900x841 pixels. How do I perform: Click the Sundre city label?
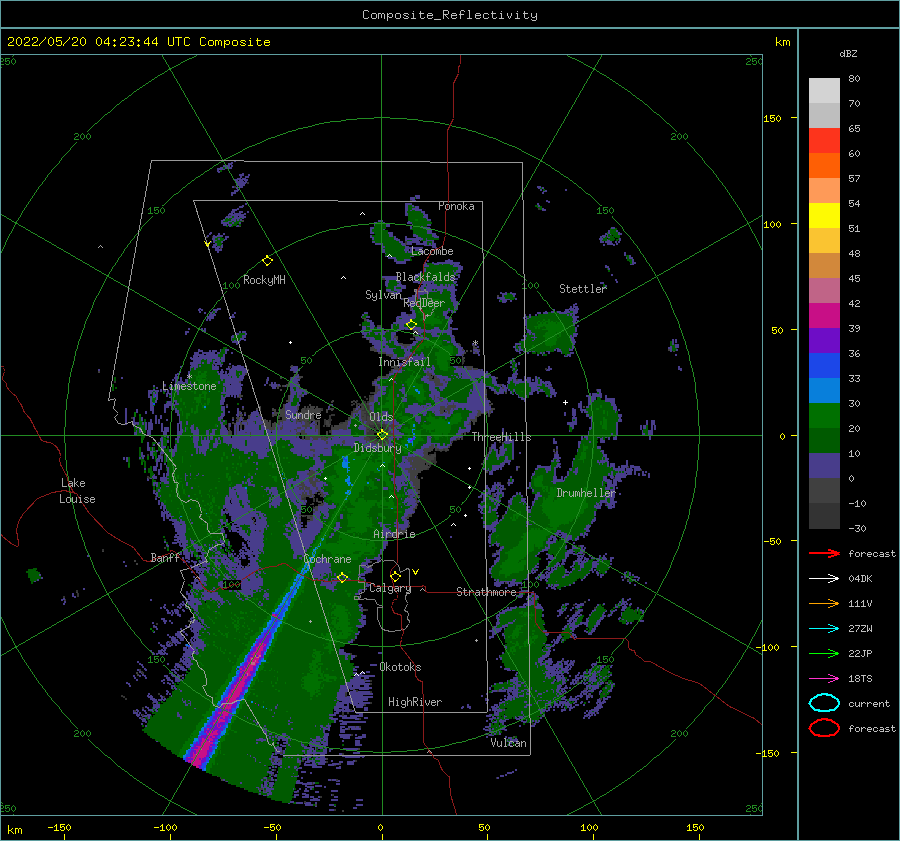click(303, 414)
